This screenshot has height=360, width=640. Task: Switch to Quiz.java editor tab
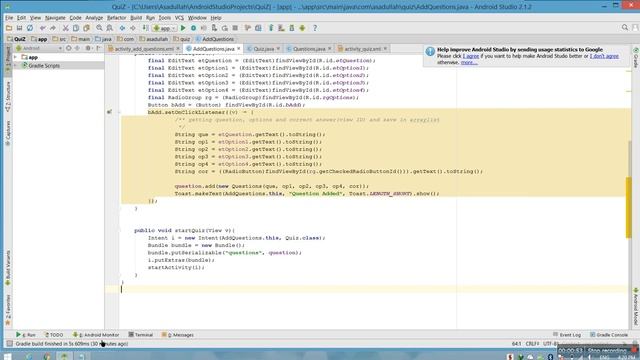(x=264, y=49)
